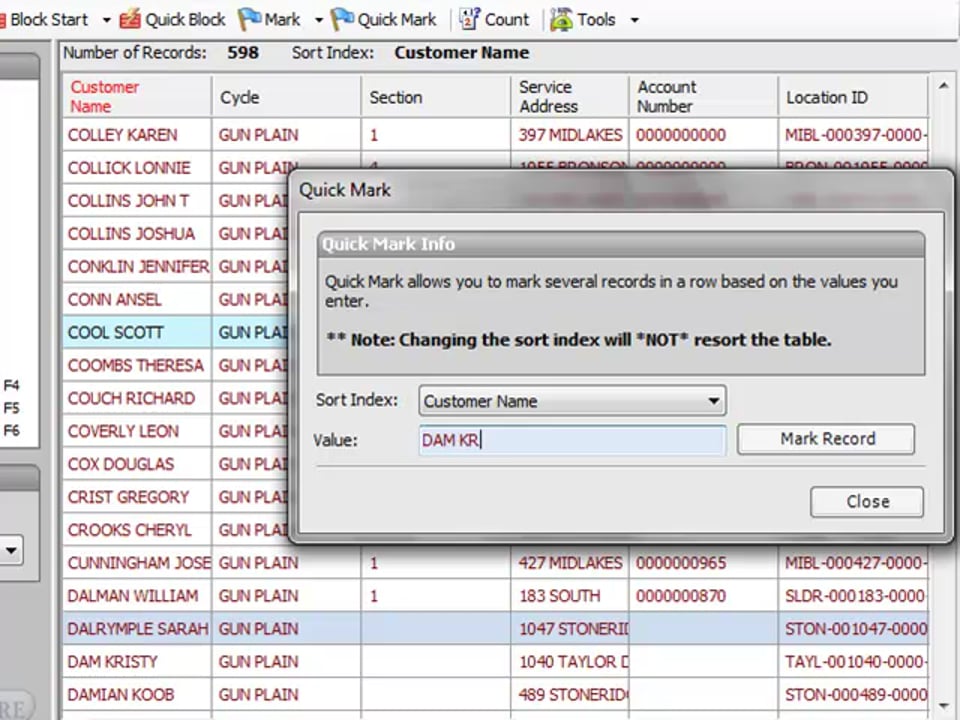Click the F4 shortcut label
The height and width of the screenshot is (720, 960).
(x=12, y=386)
